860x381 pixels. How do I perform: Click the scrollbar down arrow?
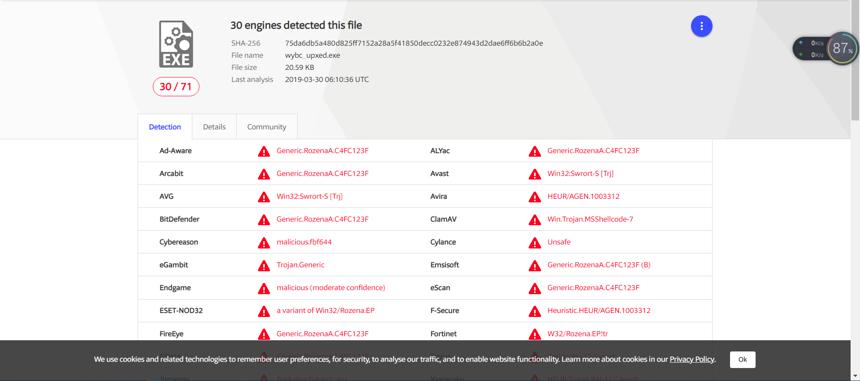coord(855,376)
